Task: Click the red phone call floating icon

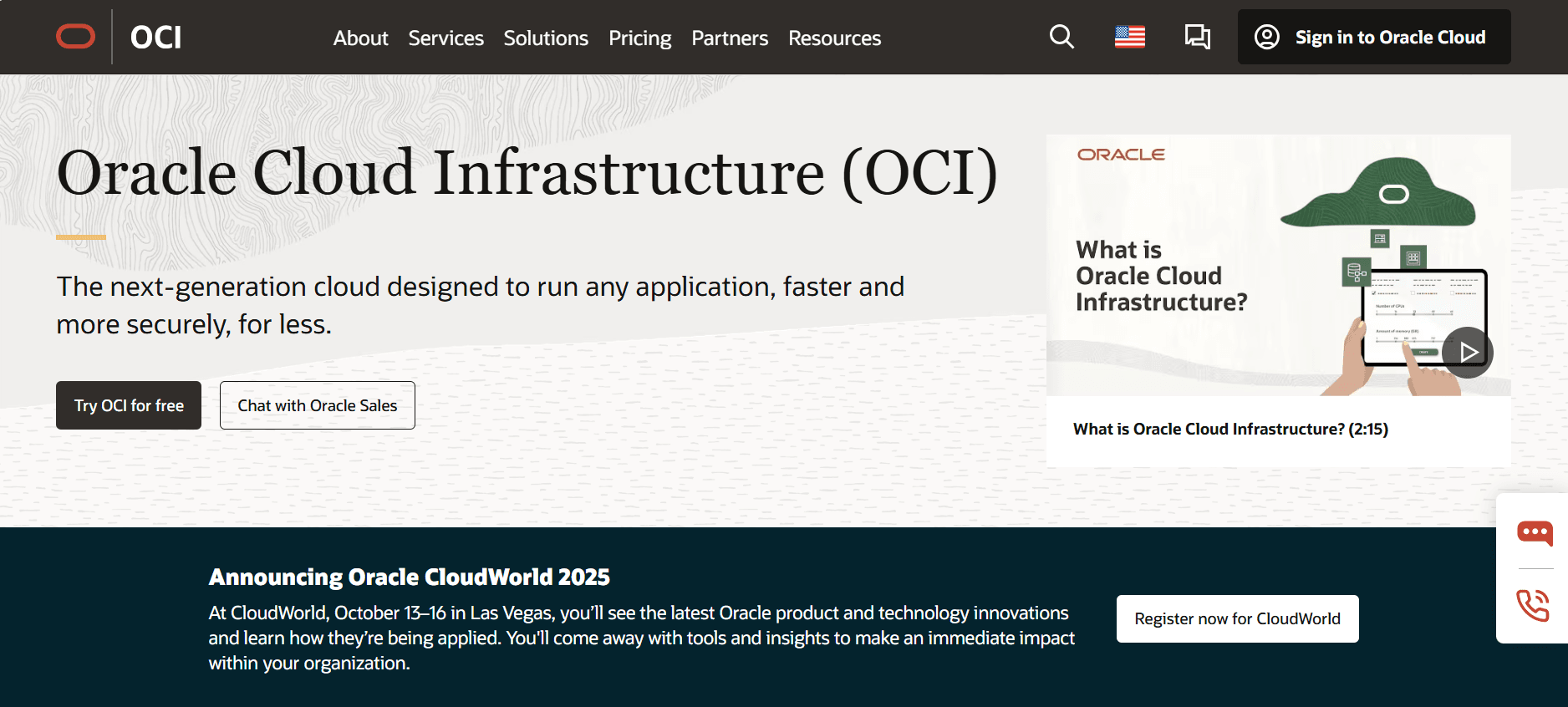Action: tap(1534, 605)
